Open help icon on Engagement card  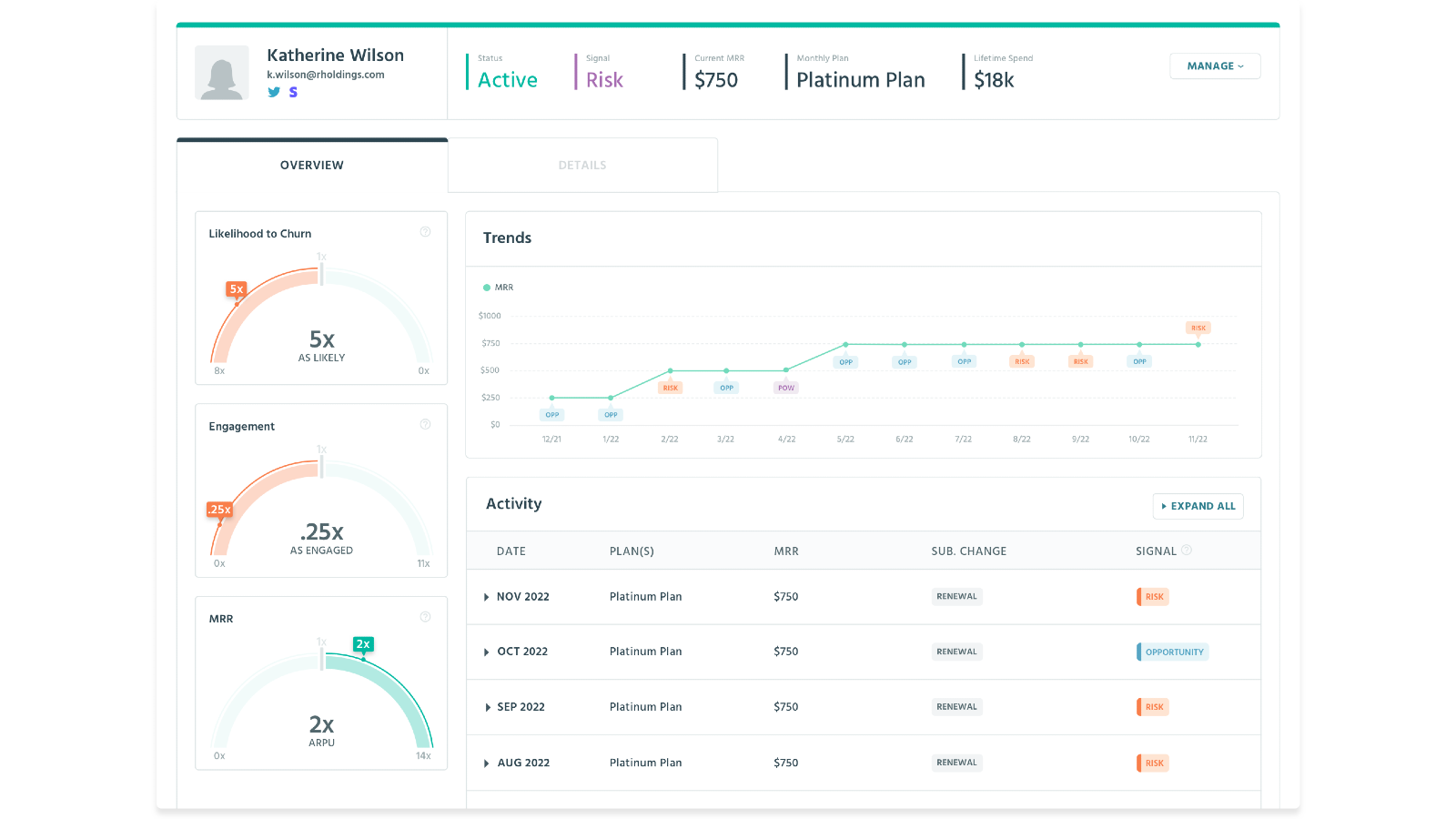[x=425, y=425]
